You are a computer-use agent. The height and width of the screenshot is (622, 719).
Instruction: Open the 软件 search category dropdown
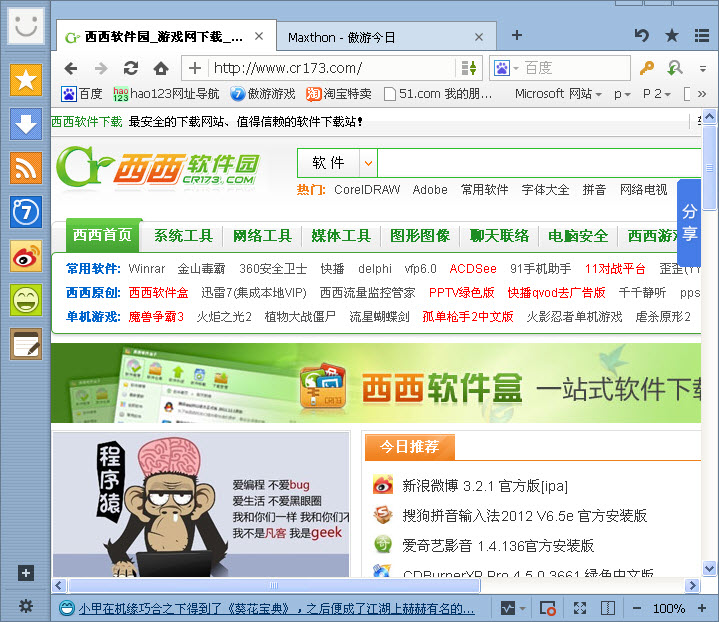click(x=368, y=163)
